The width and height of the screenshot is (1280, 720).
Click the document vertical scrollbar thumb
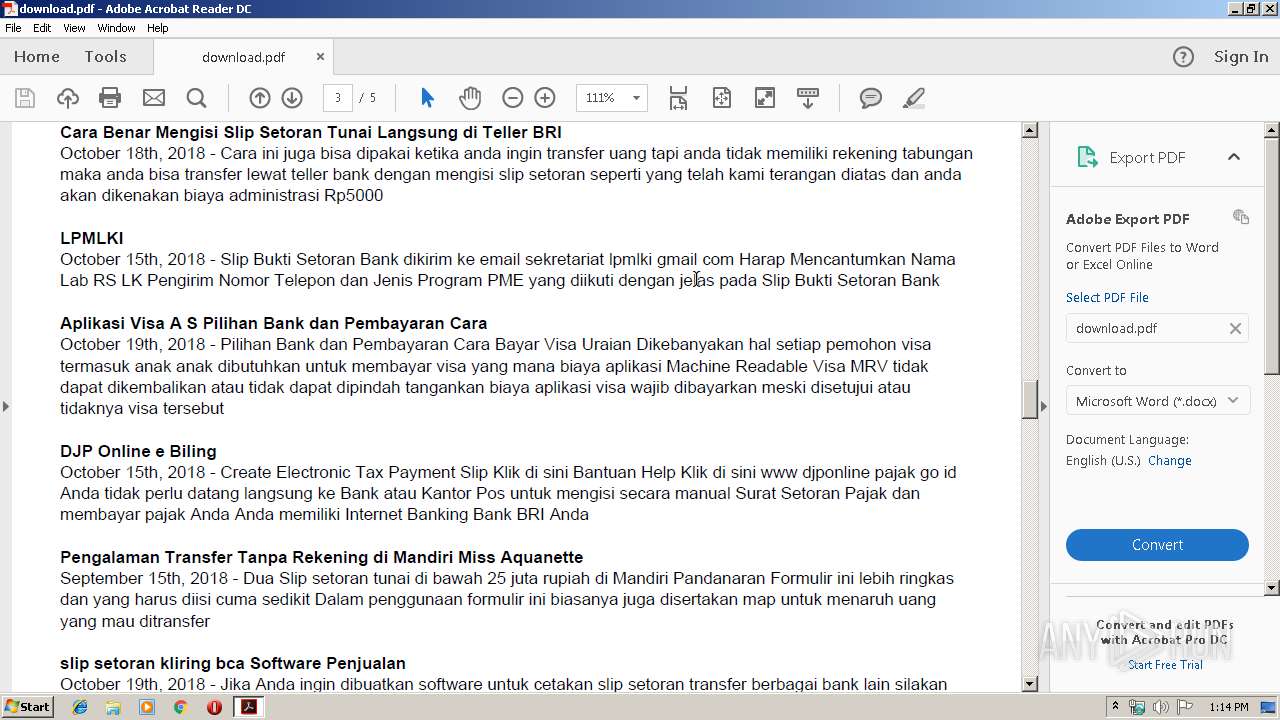click(x=1030, y=400)
